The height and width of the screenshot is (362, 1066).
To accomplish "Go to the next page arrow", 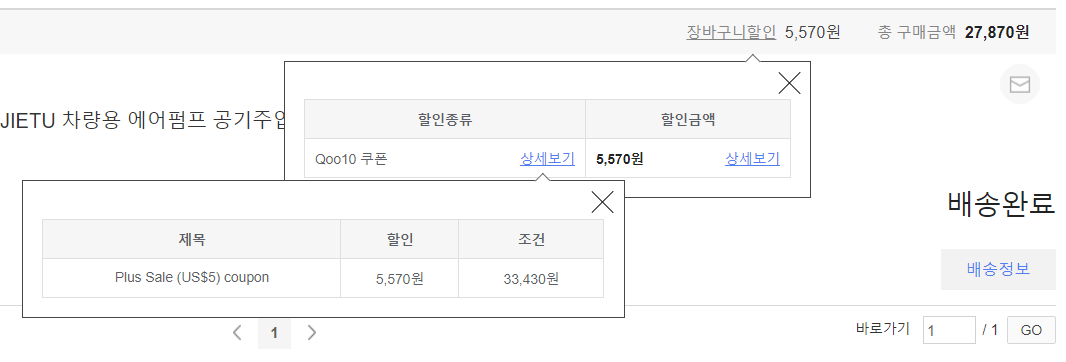I will 312,333.
